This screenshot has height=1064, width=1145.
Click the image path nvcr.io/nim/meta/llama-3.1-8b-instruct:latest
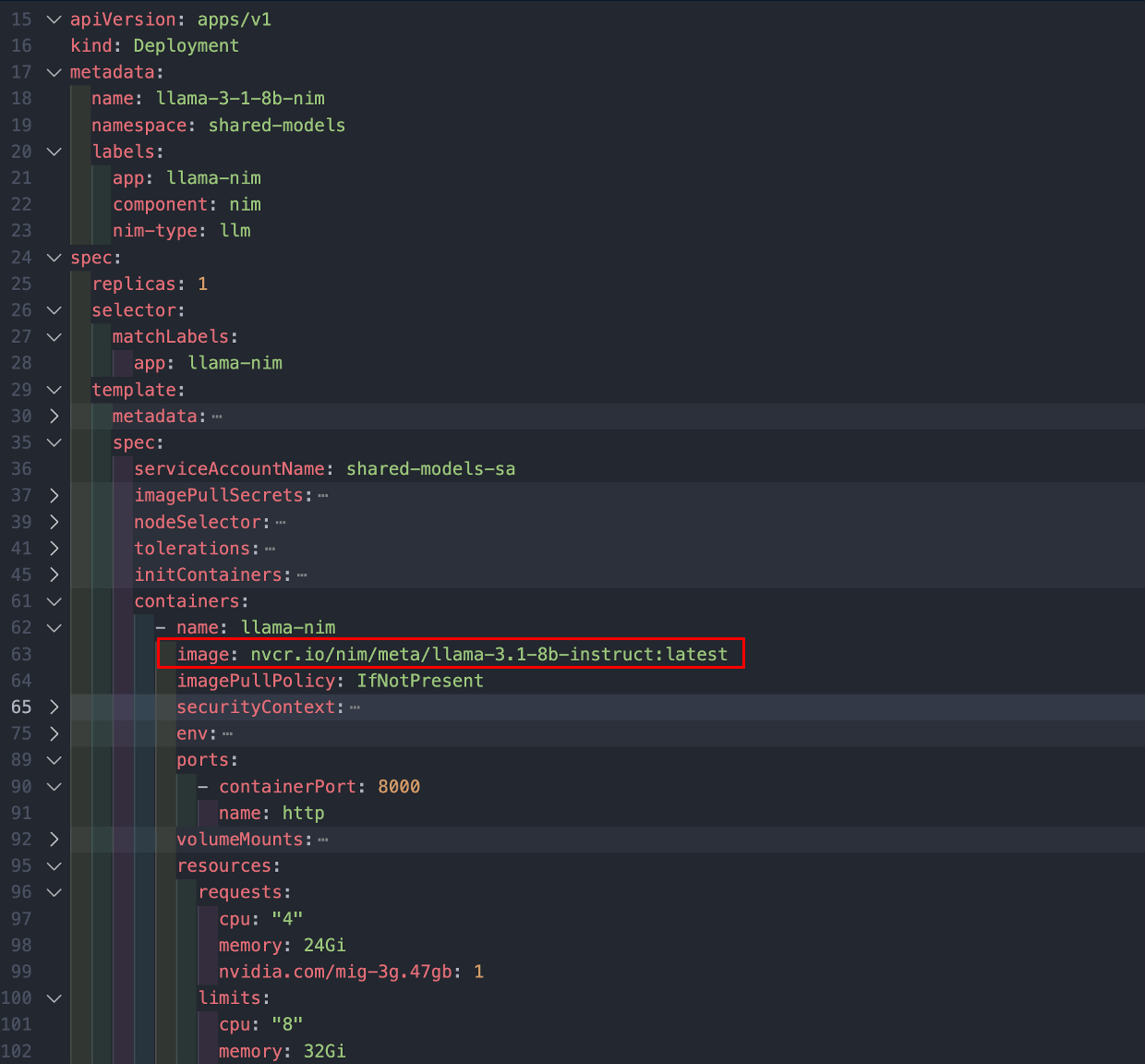pos(489,654)
